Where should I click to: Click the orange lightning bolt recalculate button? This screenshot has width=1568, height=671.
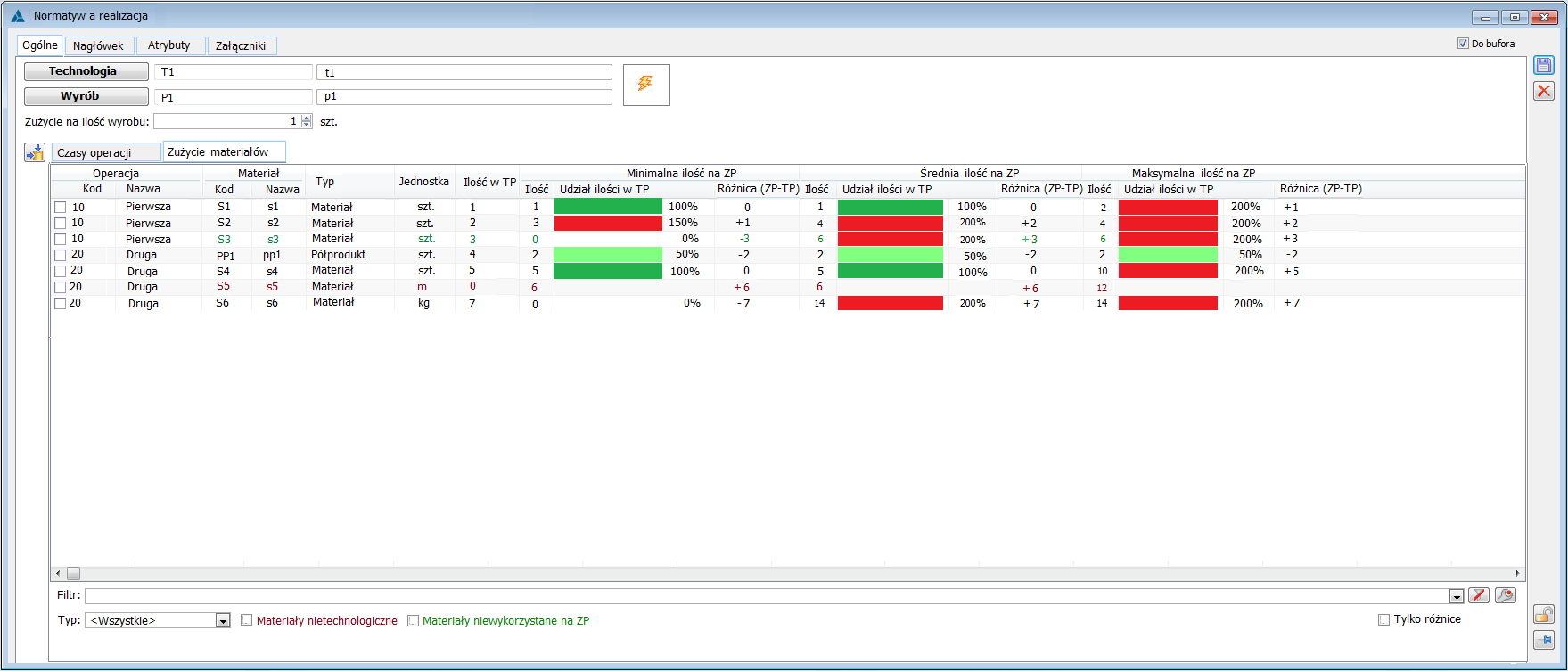(646, 85)
